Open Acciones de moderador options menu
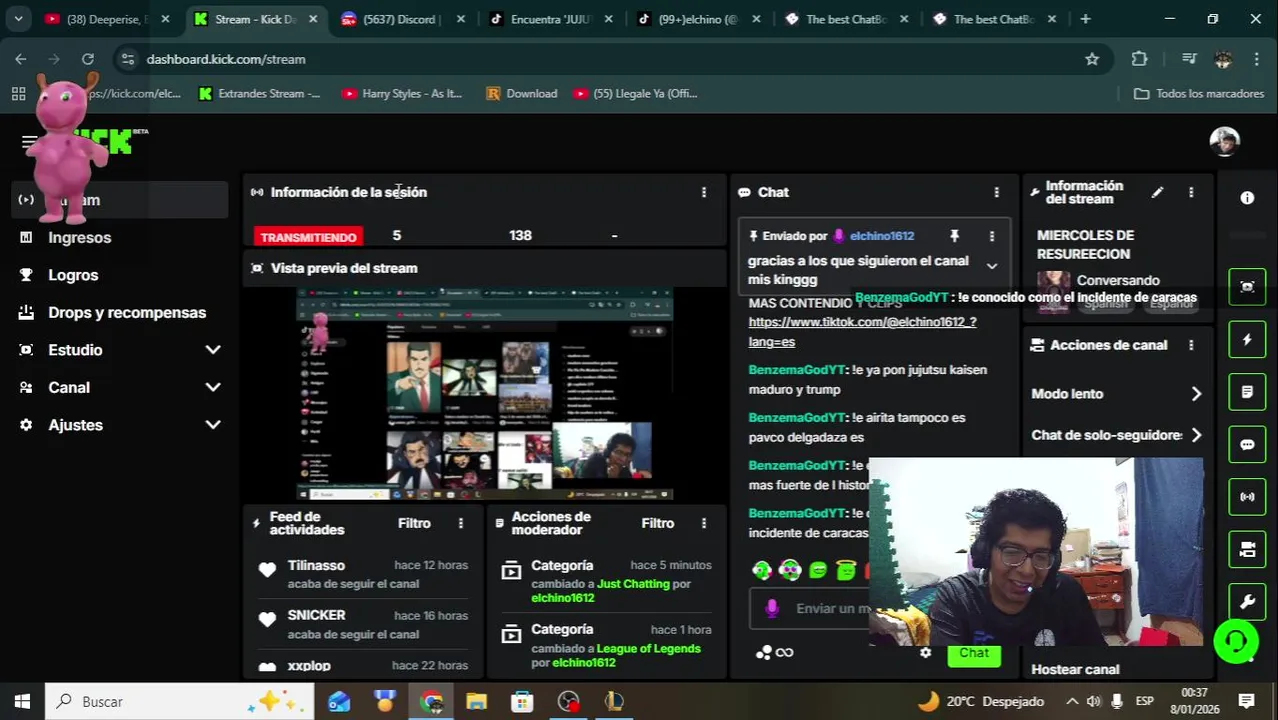Screen dimensions: 1278x720 point(704,523)
